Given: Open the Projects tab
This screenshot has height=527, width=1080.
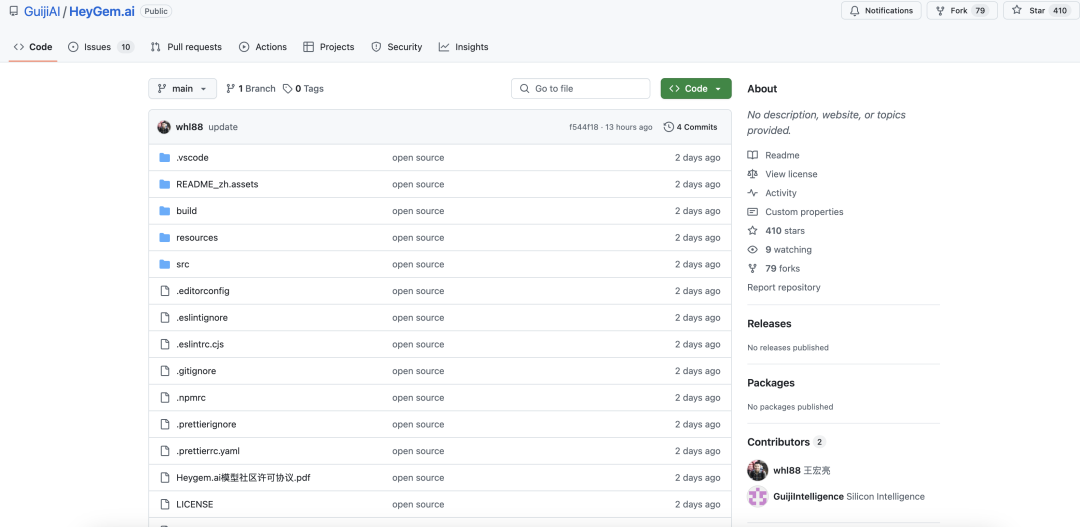Looking at the screenshot, I should (329, 47).
